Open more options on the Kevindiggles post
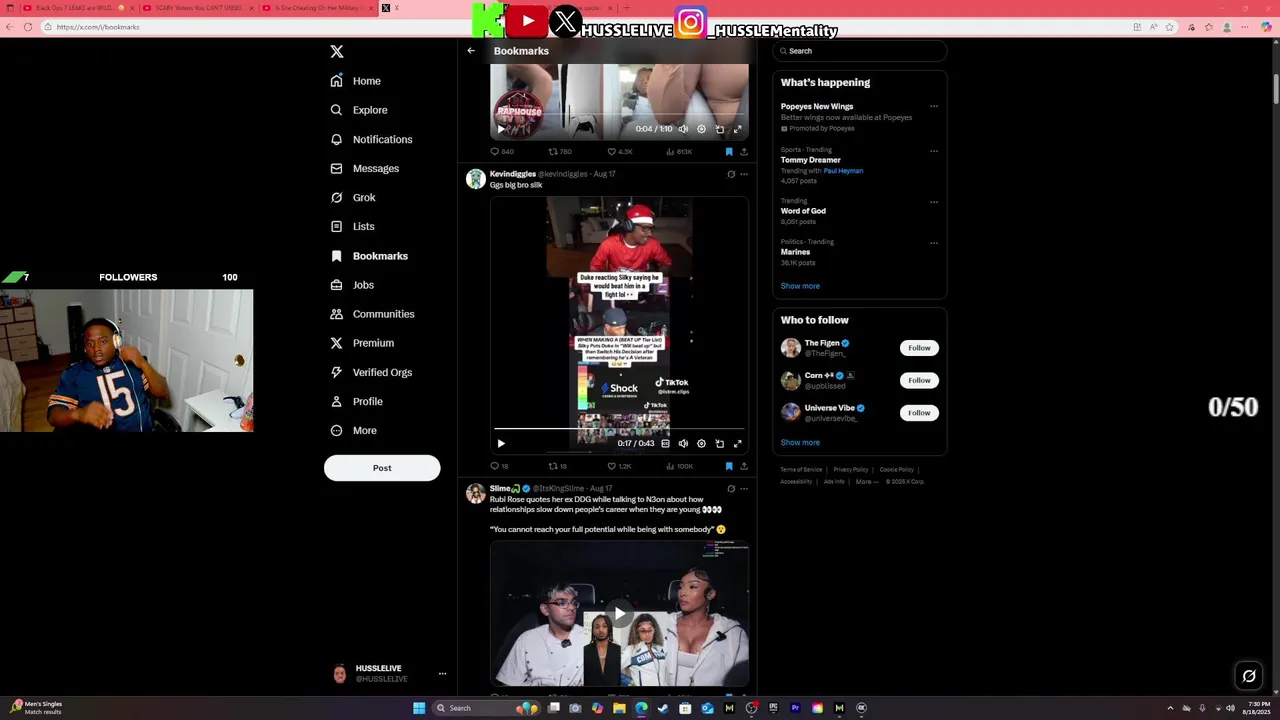This screenshot has width=1280, height=720. tap(744, 174)
